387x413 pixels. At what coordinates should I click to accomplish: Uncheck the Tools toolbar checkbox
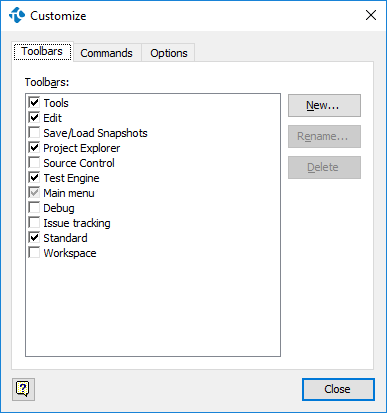coord(34,103)
